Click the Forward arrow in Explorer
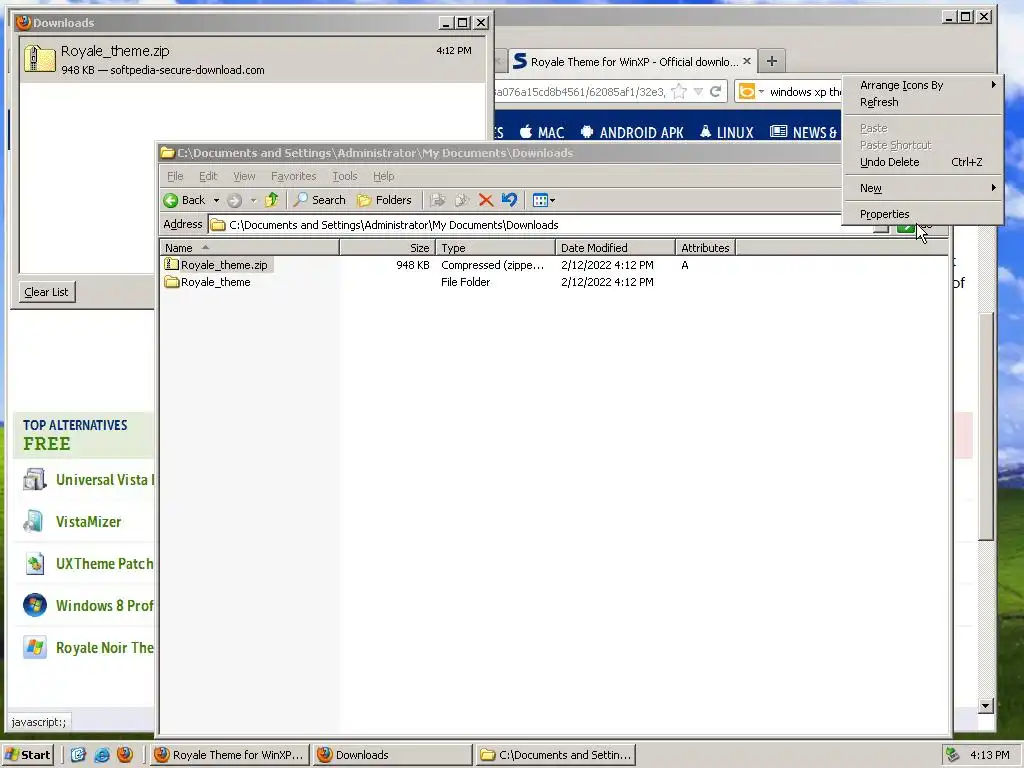Image resolution: width=1024 pixels, height=768 pixels. pyautogui.click(x=234, y=200)
